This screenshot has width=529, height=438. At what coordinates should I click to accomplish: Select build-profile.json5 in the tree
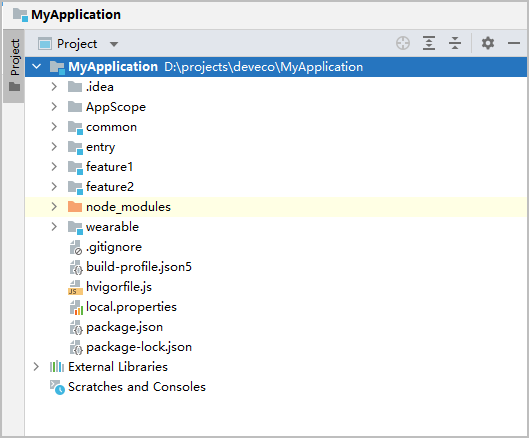click(139, 267)
